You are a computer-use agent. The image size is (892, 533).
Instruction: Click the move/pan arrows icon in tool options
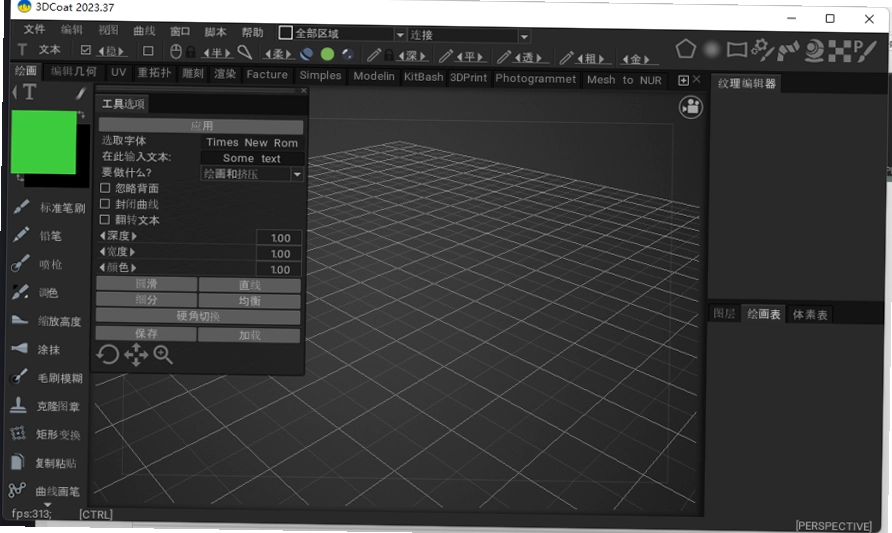136,356
